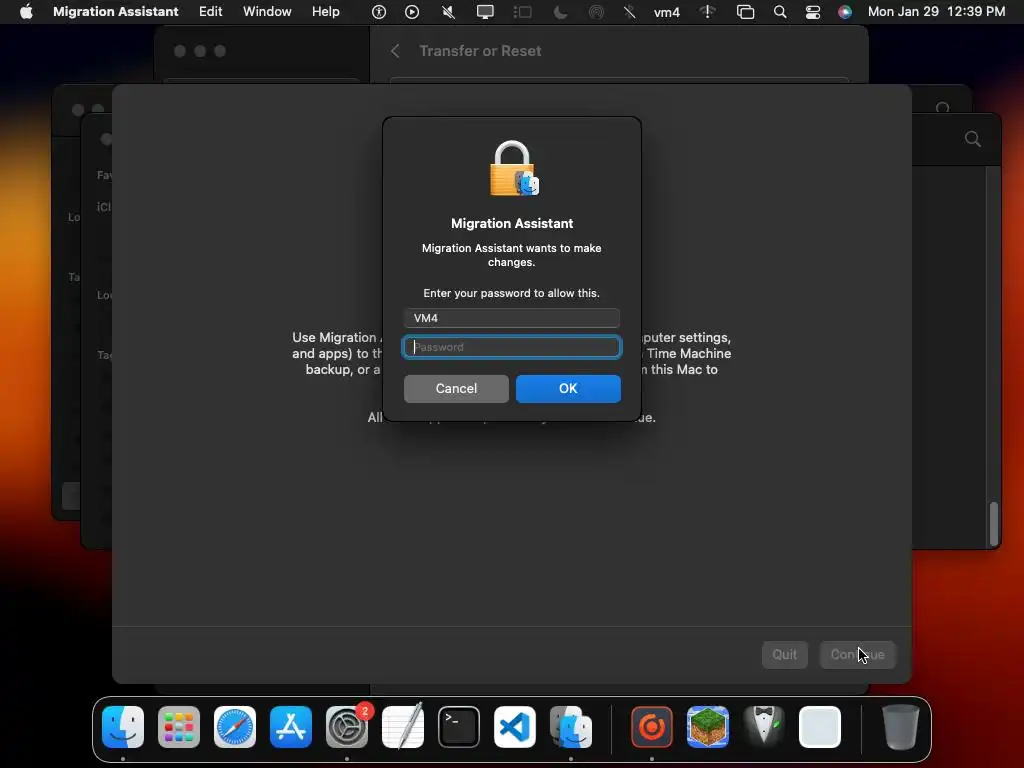Open Launchpad from the Dock

(179, 727)
